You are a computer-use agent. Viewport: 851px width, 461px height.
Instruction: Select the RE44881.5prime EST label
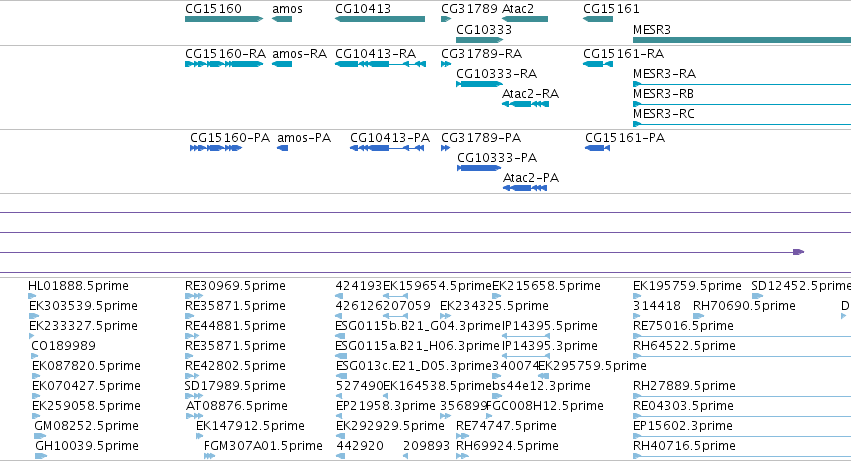click(235, 326)
